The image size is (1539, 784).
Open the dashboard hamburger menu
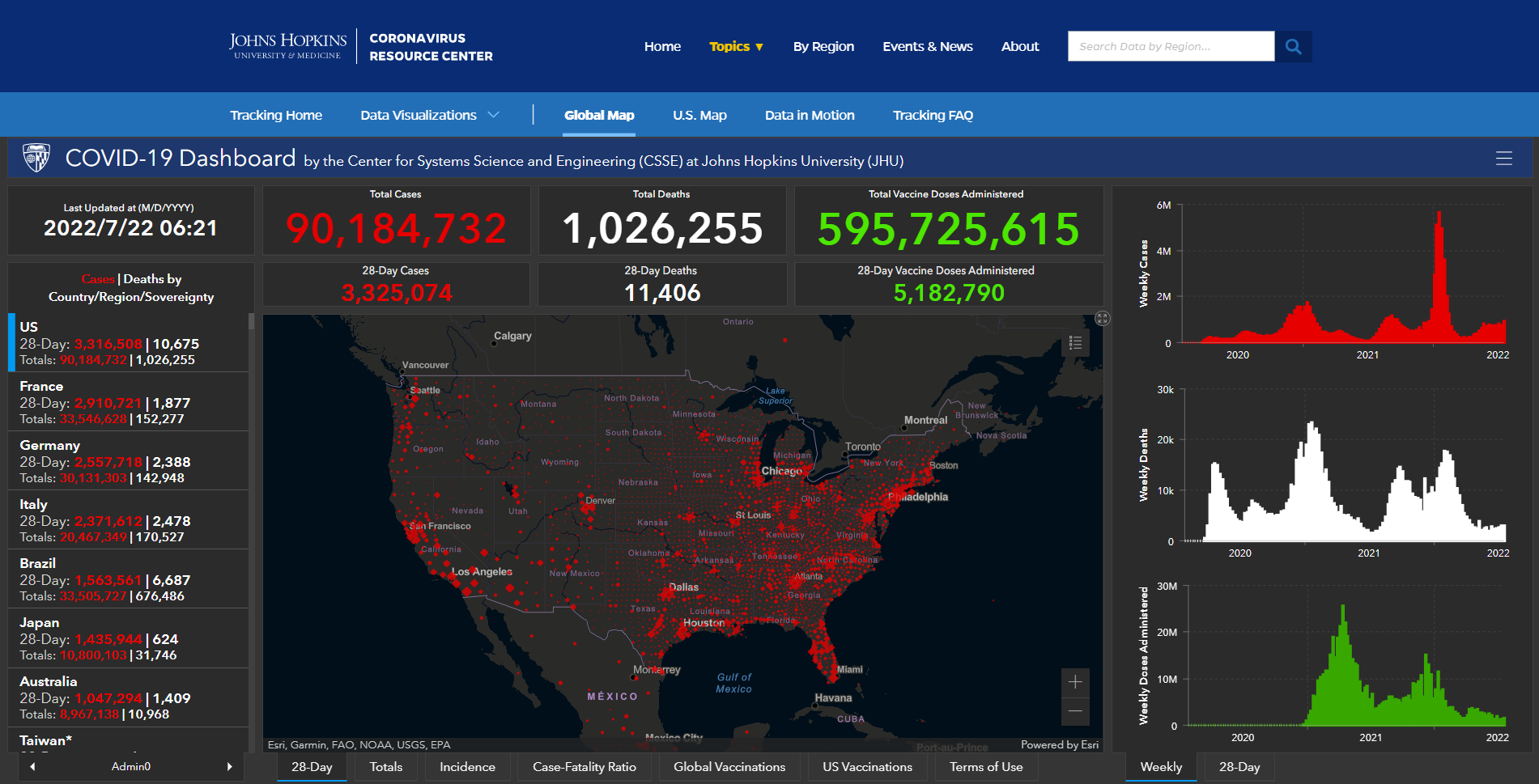coord(1503,159)
